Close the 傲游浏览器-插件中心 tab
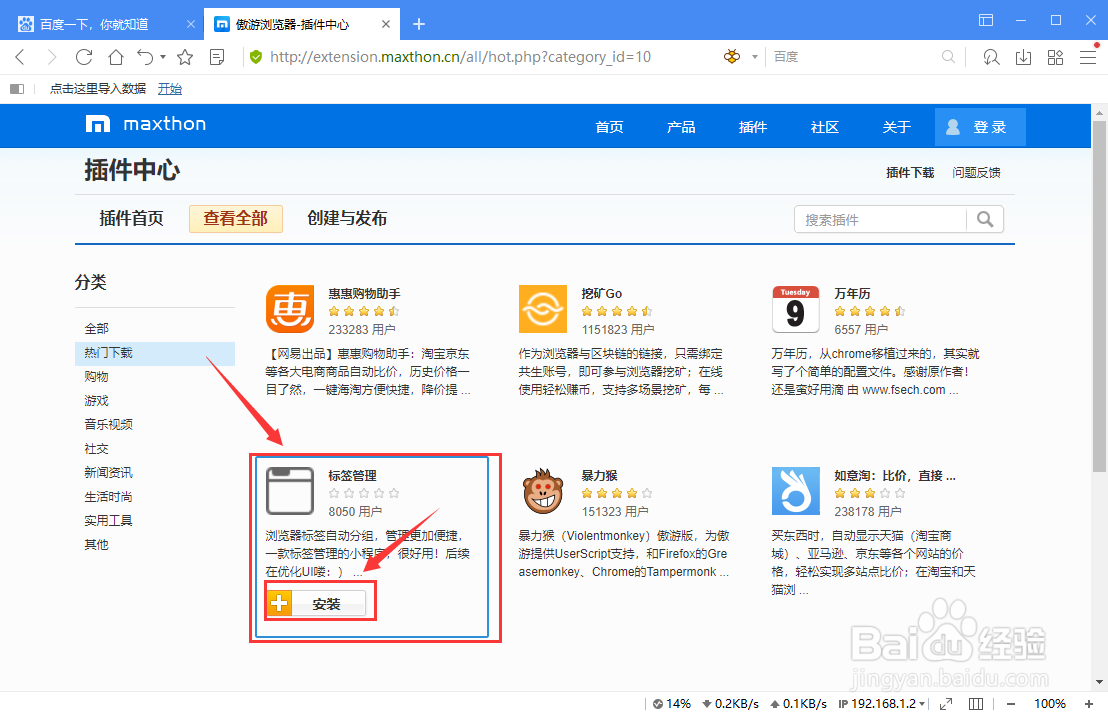This screenshot has height=716, width=1108. point(386,24)
